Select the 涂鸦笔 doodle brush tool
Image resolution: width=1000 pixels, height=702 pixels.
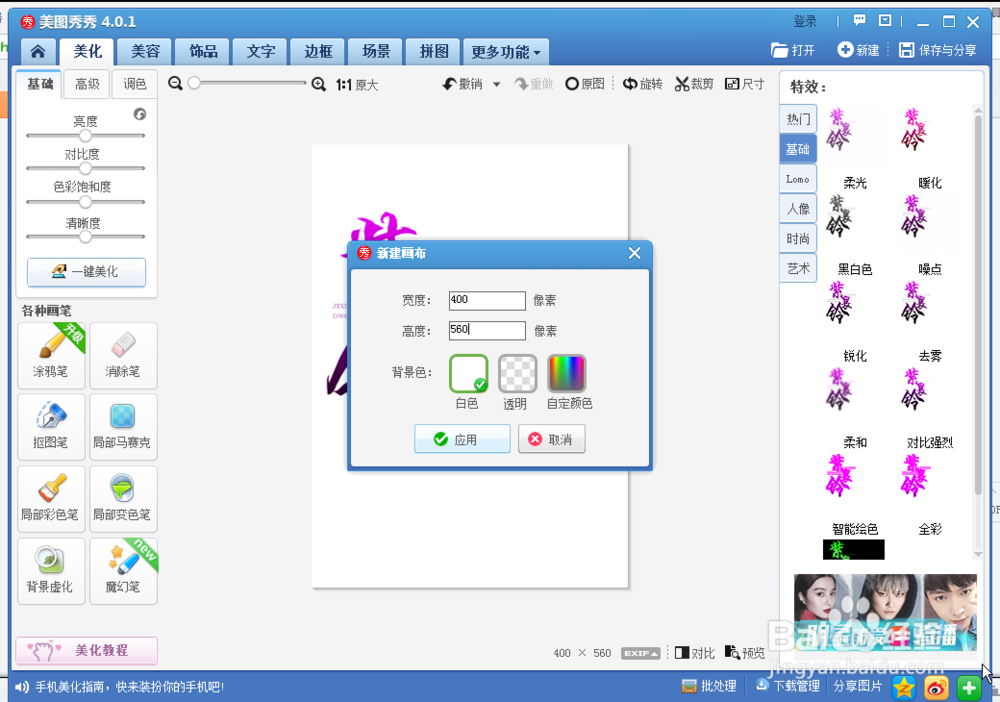pos(51,356)
